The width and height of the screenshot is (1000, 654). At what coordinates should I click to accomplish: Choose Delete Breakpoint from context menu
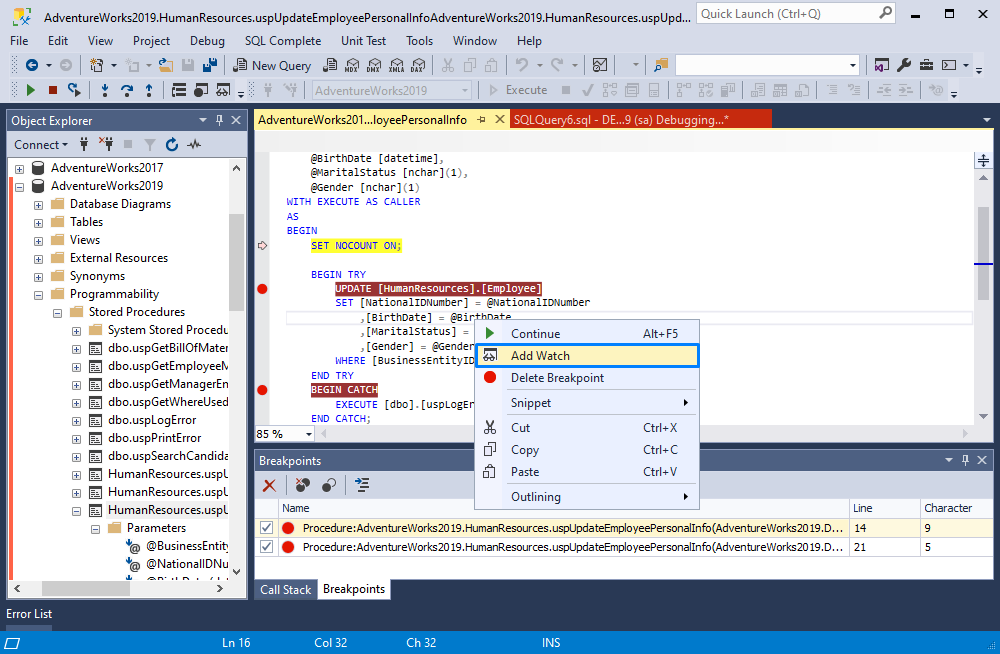click(587, 378)
